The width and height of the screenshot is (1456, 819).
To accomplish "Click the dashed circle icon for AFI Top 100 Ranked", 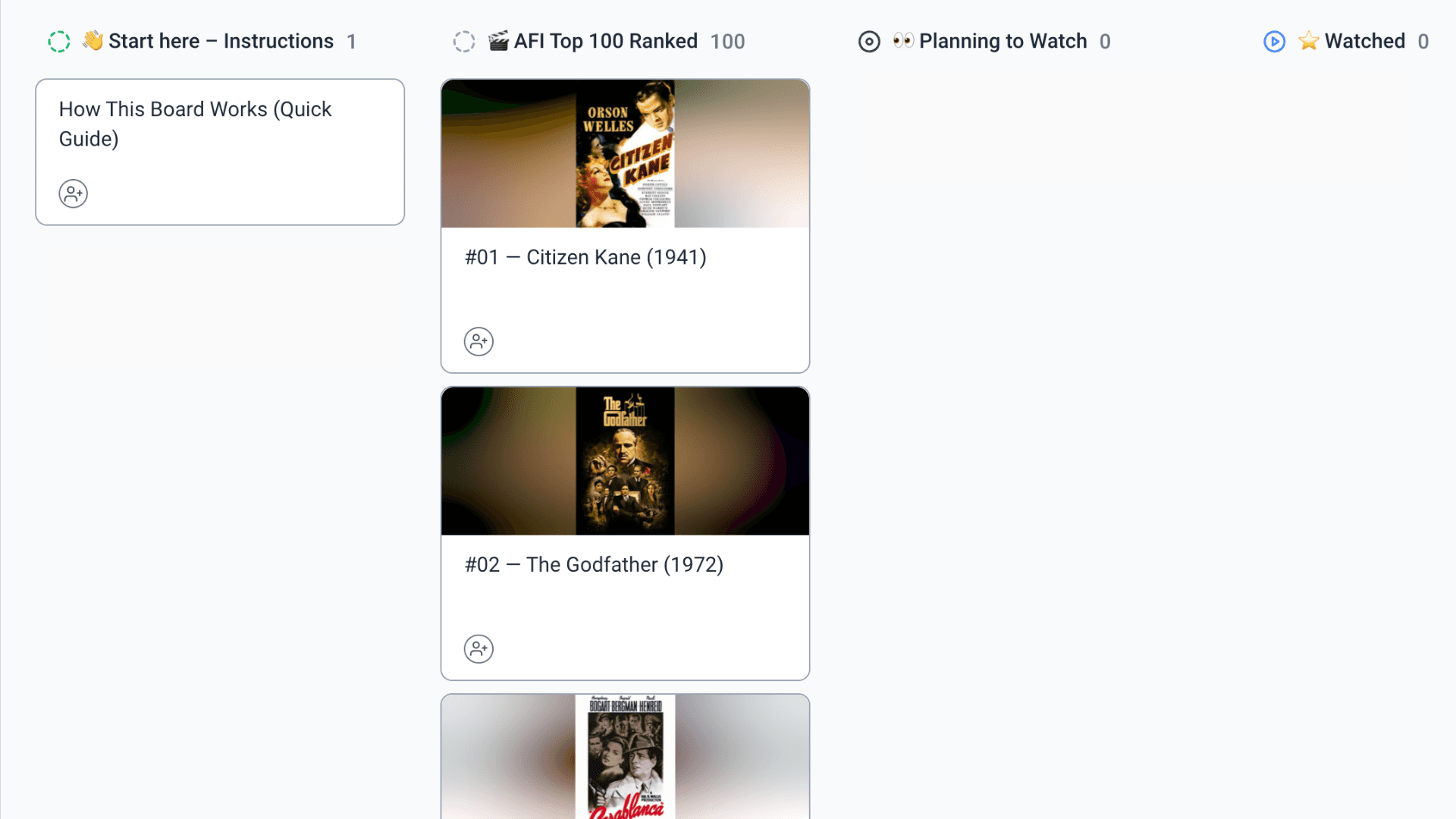I will (x=464, y=42).
